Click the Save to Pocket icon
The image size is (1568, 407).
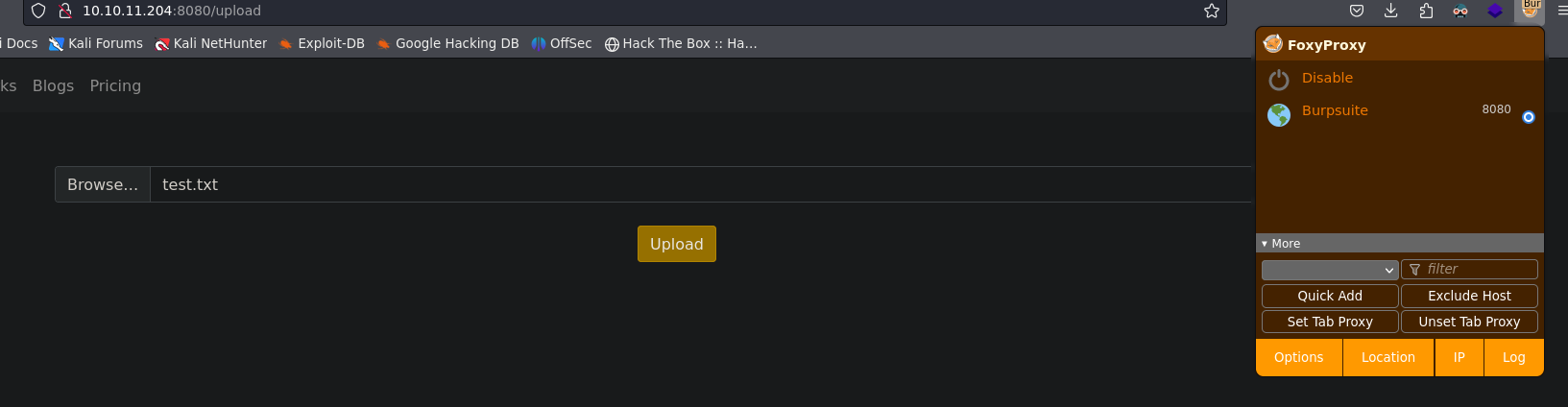[x=1357, y=11]
